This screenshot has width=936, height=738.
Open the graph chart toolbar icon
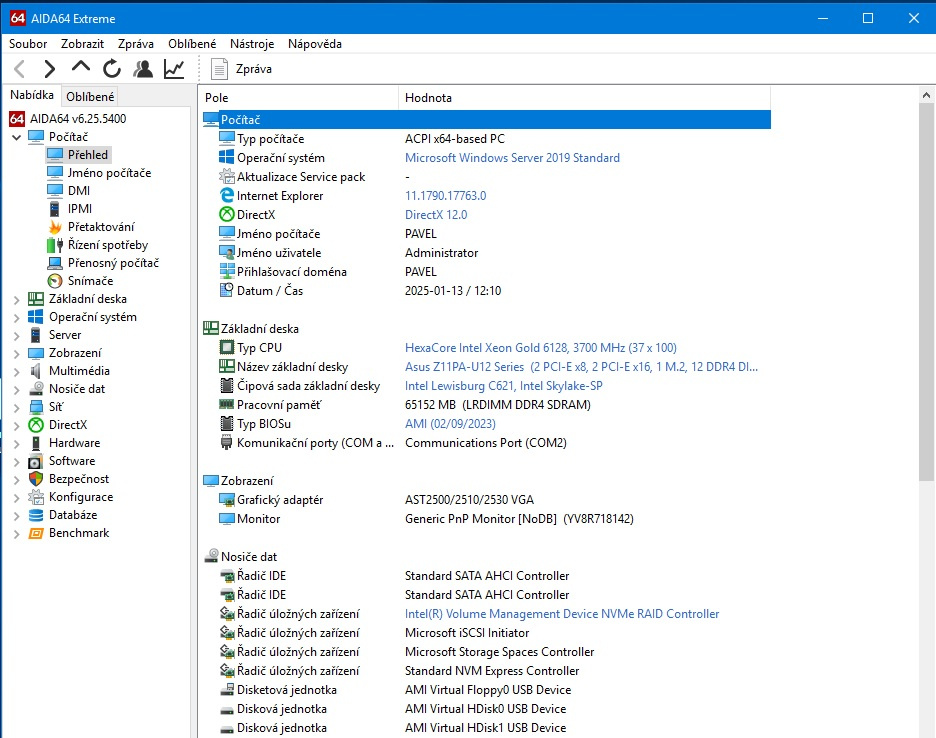click(x=174, y=69)
